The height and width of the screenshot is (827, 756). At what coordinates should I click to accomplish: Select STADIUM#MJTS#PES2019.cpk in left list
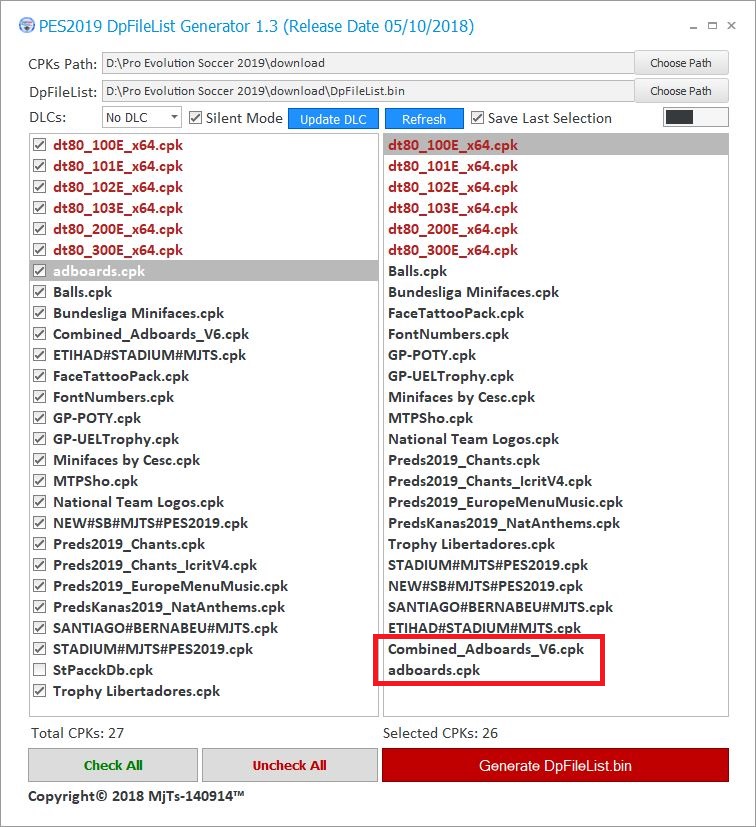coord(152,649)
